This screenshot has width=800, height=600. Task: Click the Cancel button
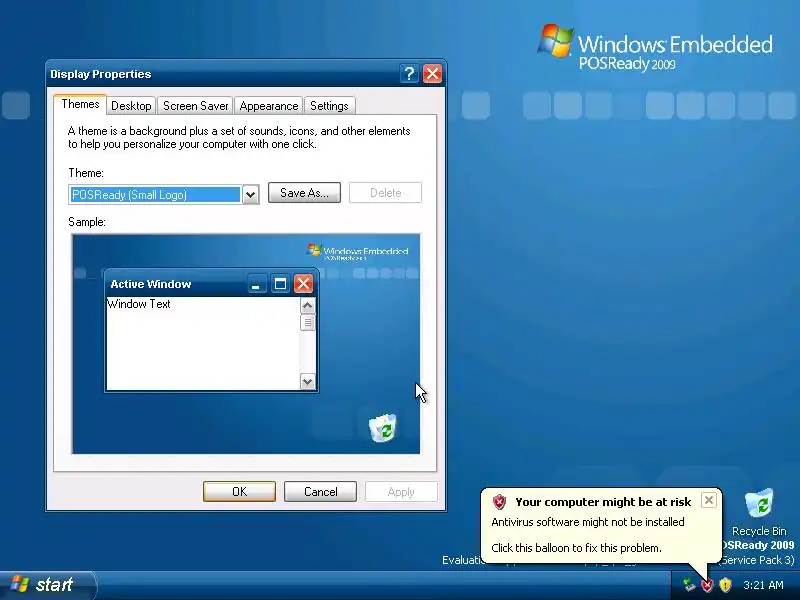[x=320, y=492]
